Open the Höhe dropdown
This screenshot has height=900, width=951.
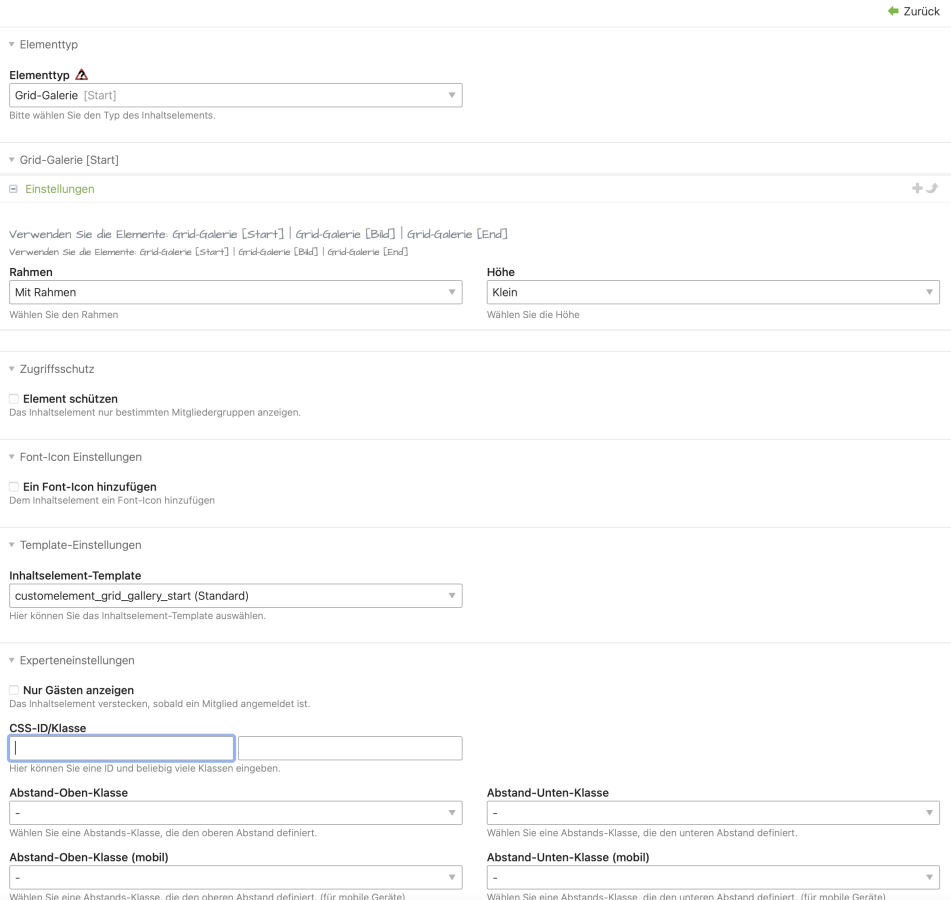pos(713,293)
